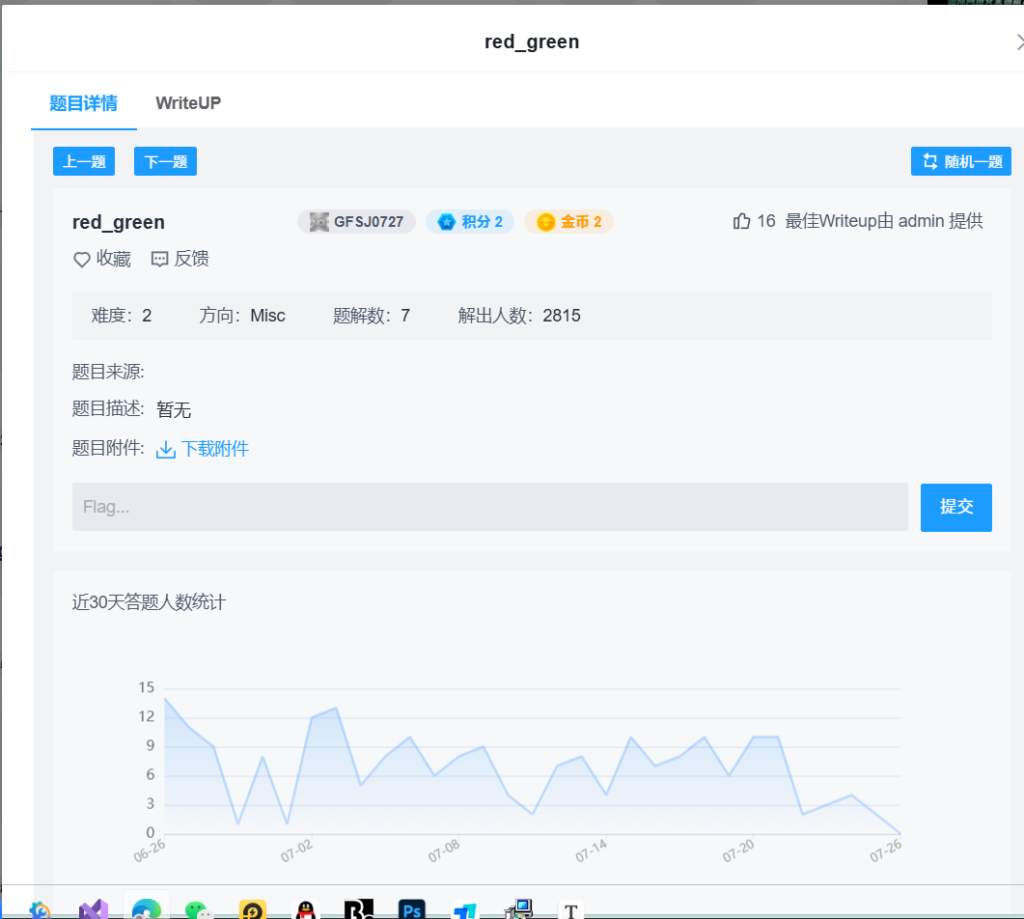The image size is (1024, 919).
Task: Click the heart 收藏 favorite icon
Action: 82,259
